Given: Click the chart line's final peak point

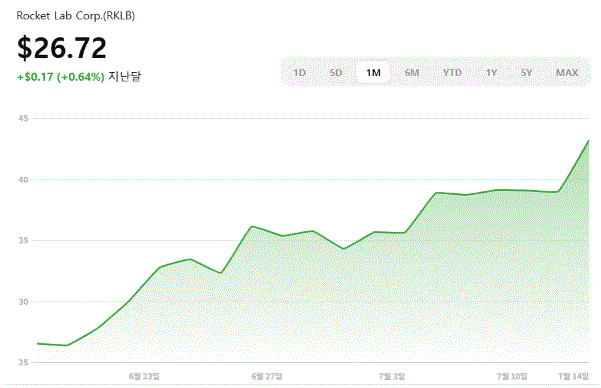Looking at the screenshot, I should (x=588, y=141).
